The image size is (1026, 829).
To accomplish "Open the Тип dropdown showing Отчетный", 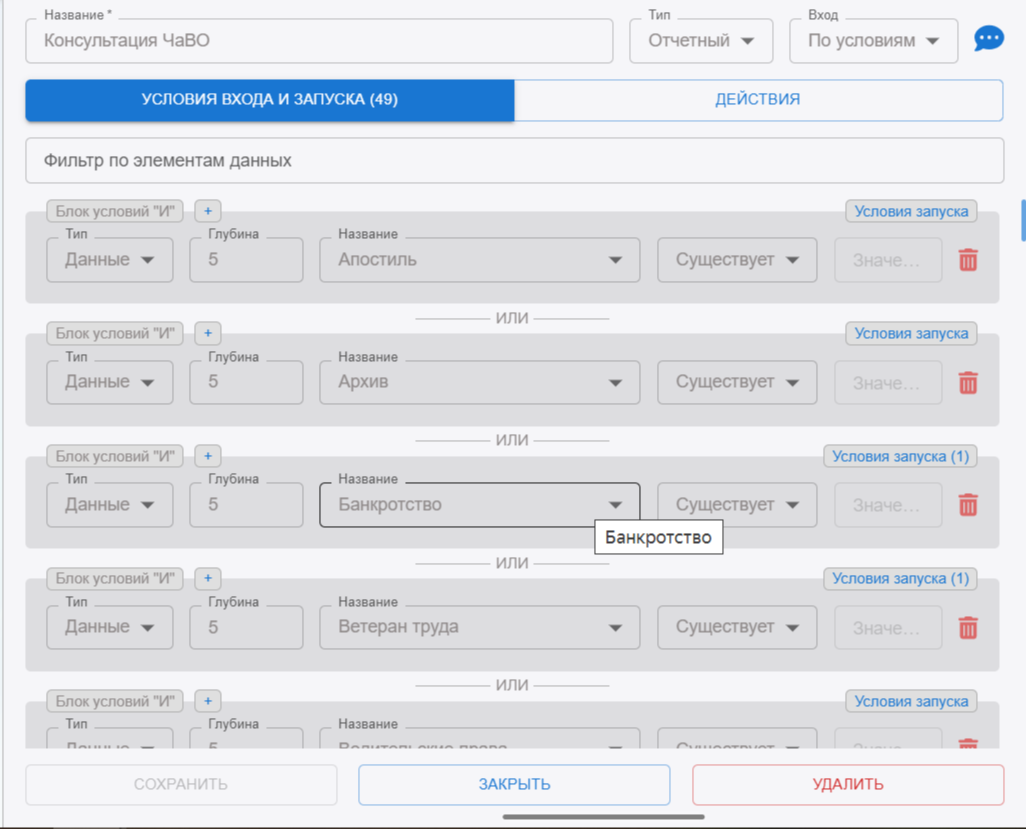I will (701, 41).
